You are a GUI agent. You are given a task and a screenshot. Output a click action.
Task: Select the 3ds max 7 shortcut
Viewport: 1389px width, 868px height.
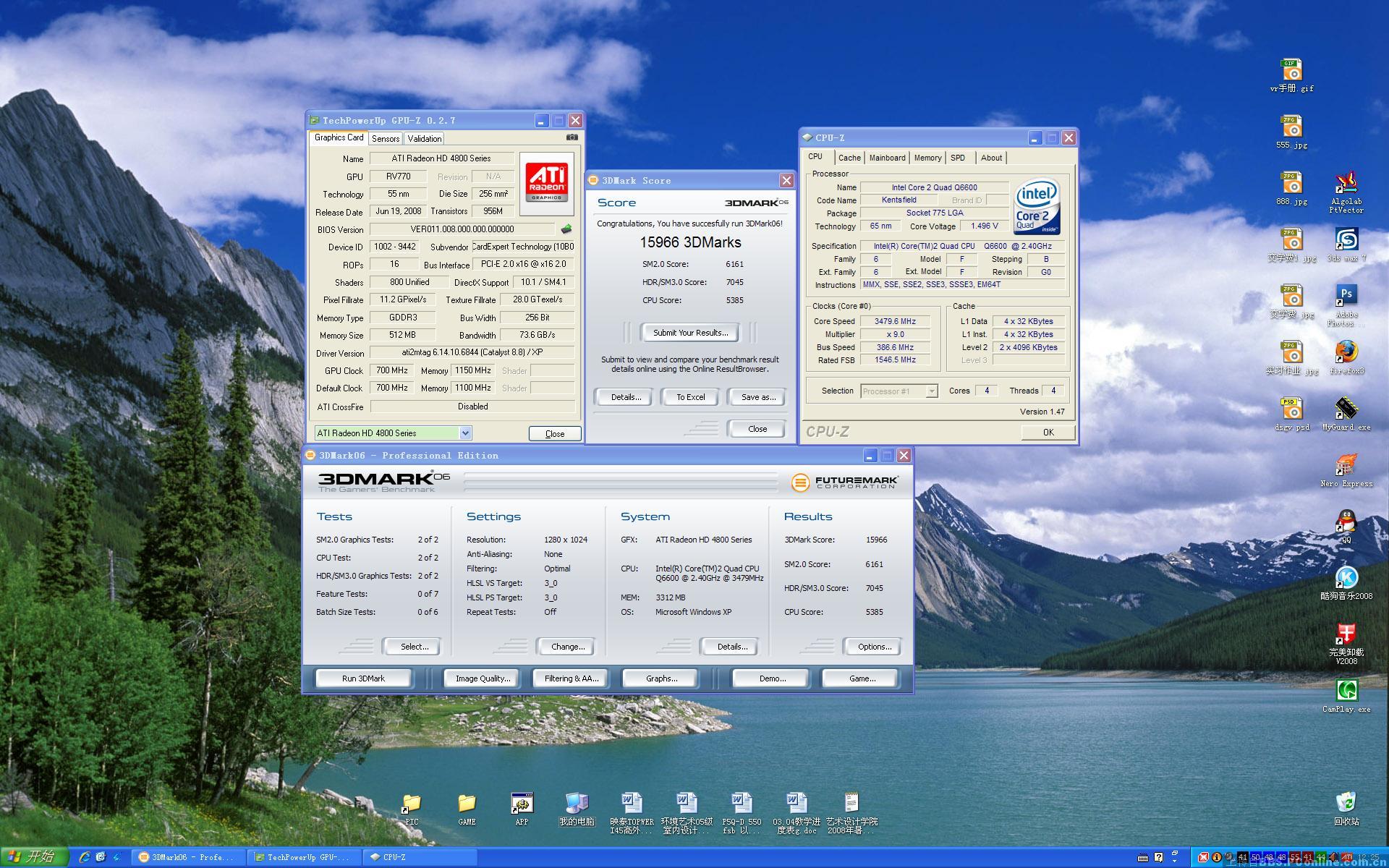(x=1346, y=245)
